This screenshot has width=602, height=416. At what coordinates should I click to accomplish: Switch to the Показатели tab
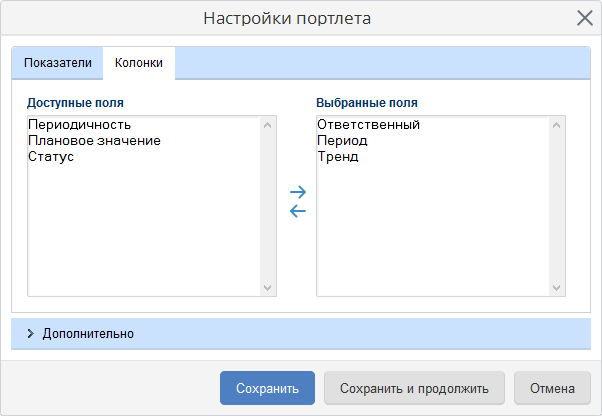(x=57, y=63)
